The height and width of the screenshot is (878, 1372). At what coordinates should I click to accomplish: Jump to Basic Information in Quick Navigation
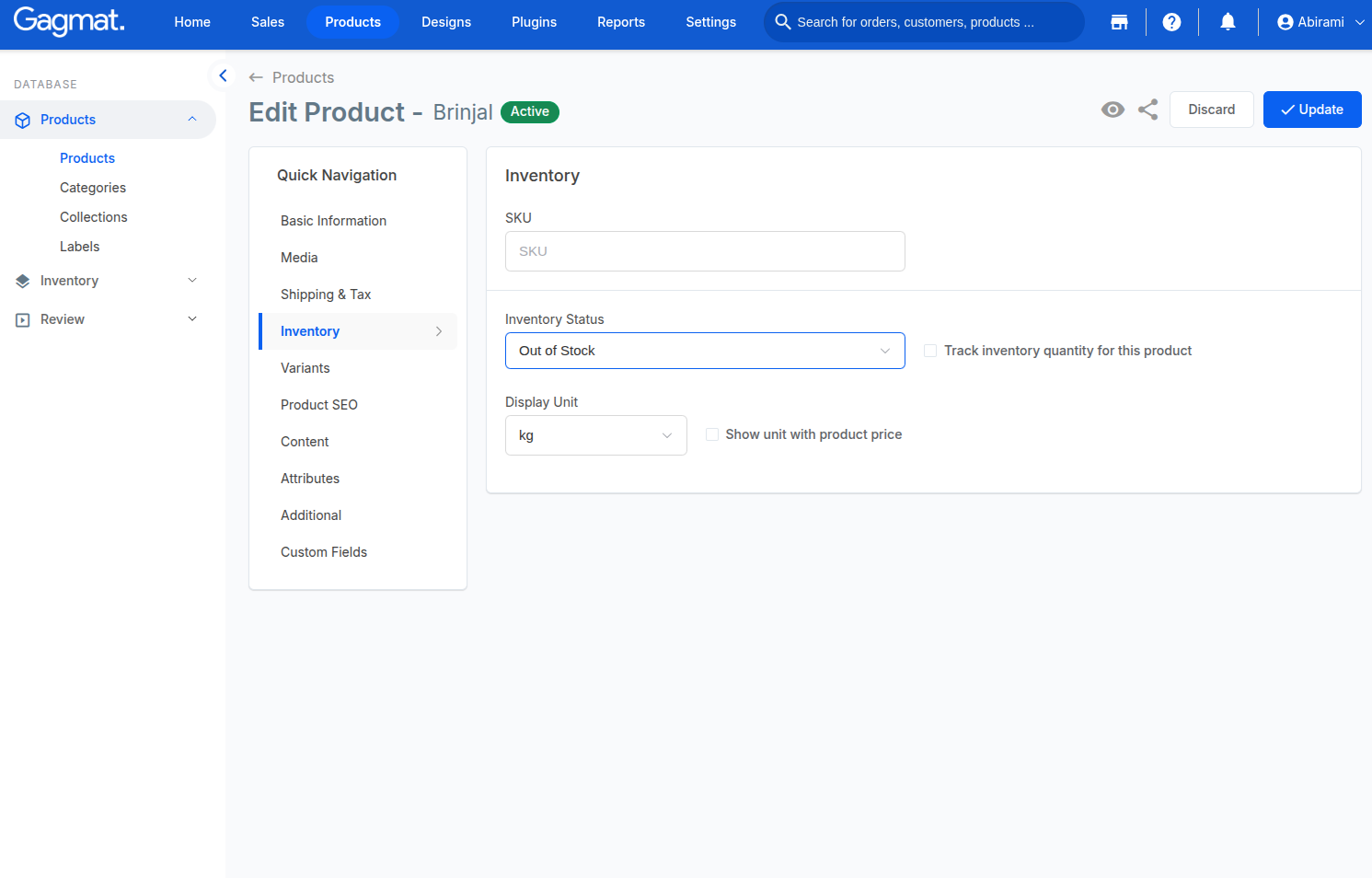(x=334, y=221)
